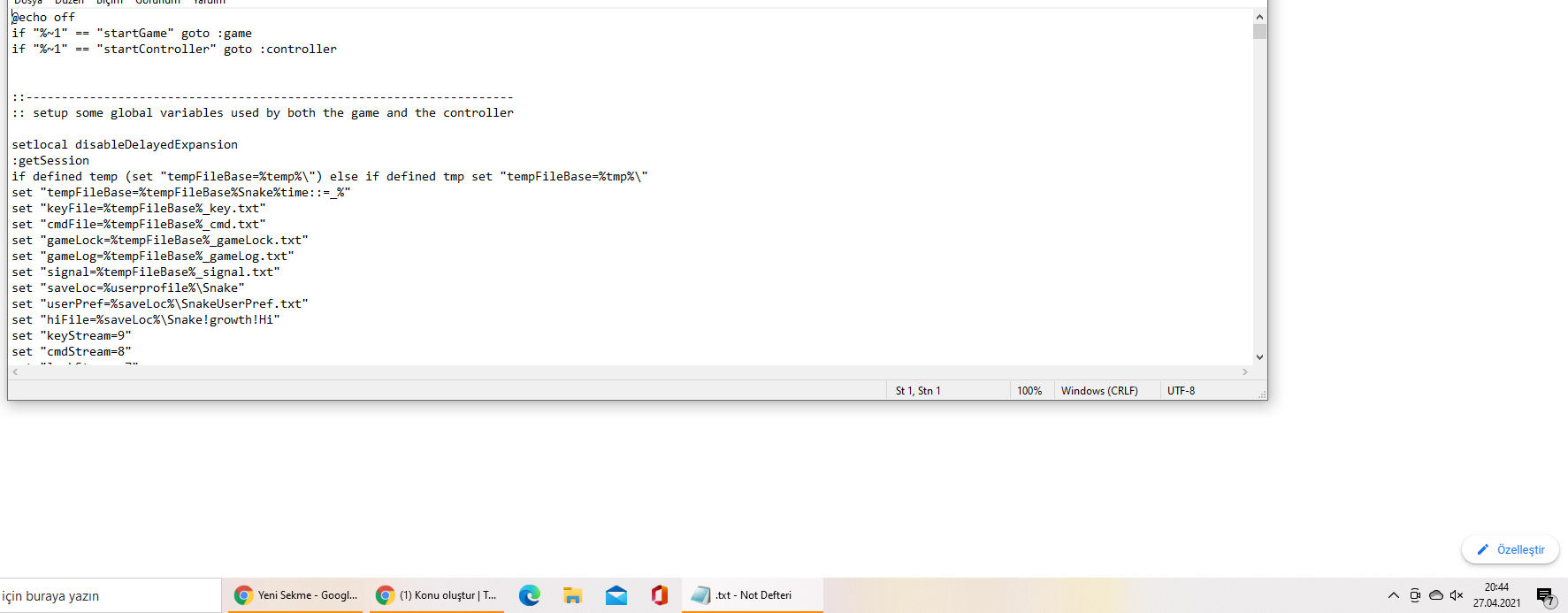This screenshot has width=1568, height=613.
Task: Click vertical scrollbar thumb in Notepad
Action: click(1259, 32)
